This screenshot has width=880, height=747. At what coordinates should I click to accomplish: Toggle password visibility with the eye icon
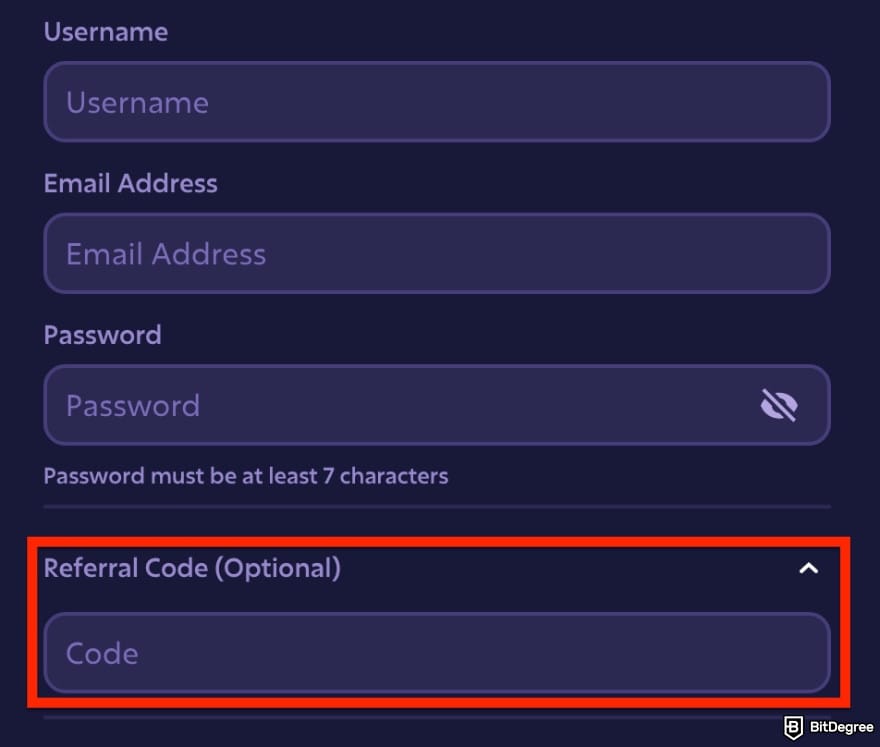coord(781,404)
